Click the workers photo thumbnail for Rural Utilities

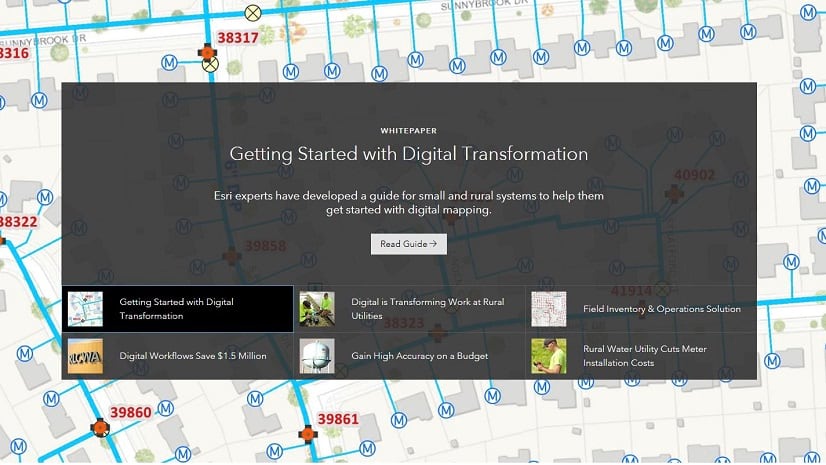pyautogui.click(x=317, y=309)
